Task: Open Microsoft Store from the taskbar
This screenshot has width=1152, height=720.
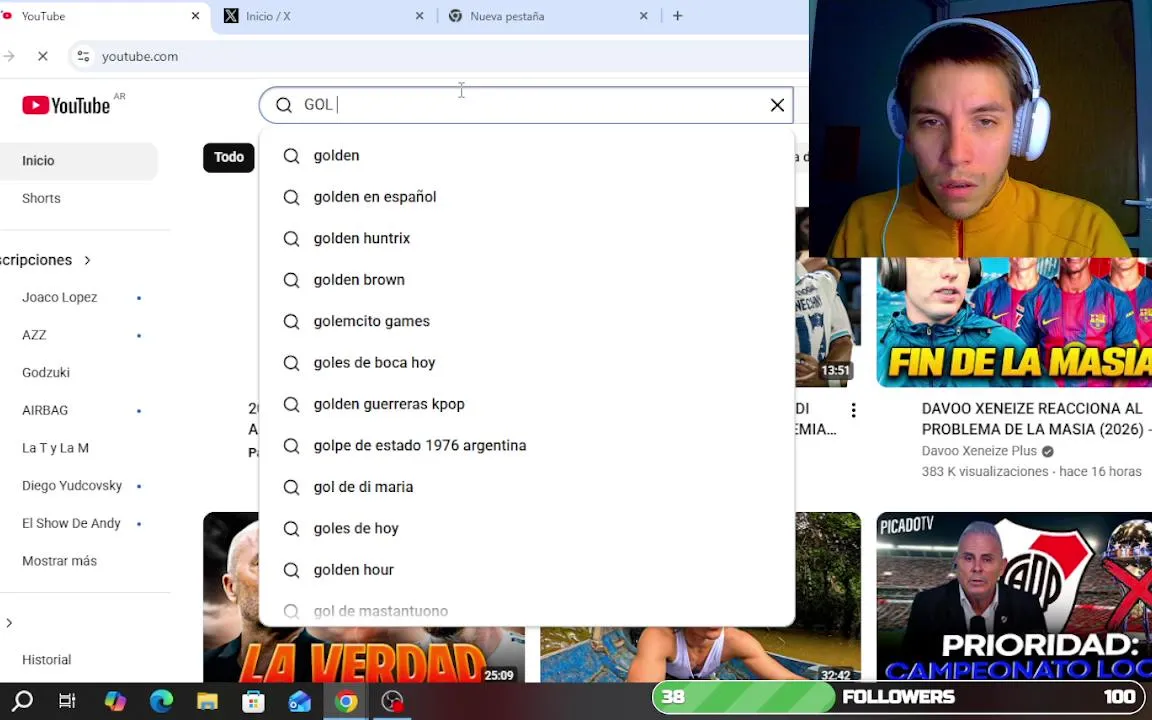Action: click(x=253, y=701)
